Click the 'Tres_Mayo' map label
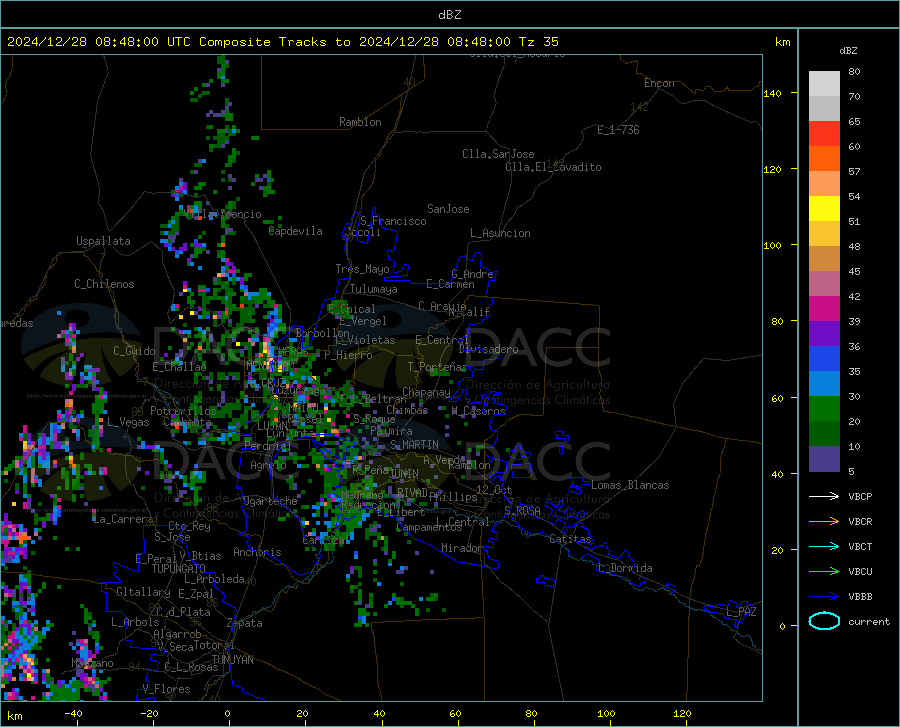 click(362, 269)
